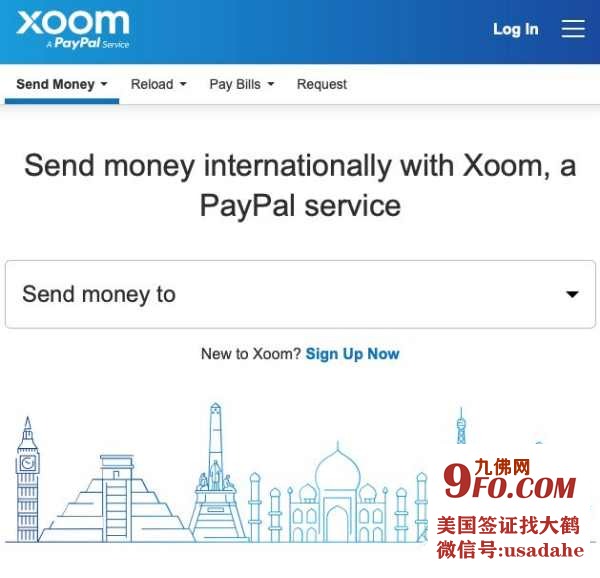Click the Taj Mahal illustration
Screen dimensions: 600x578
[x=338, y=493]
